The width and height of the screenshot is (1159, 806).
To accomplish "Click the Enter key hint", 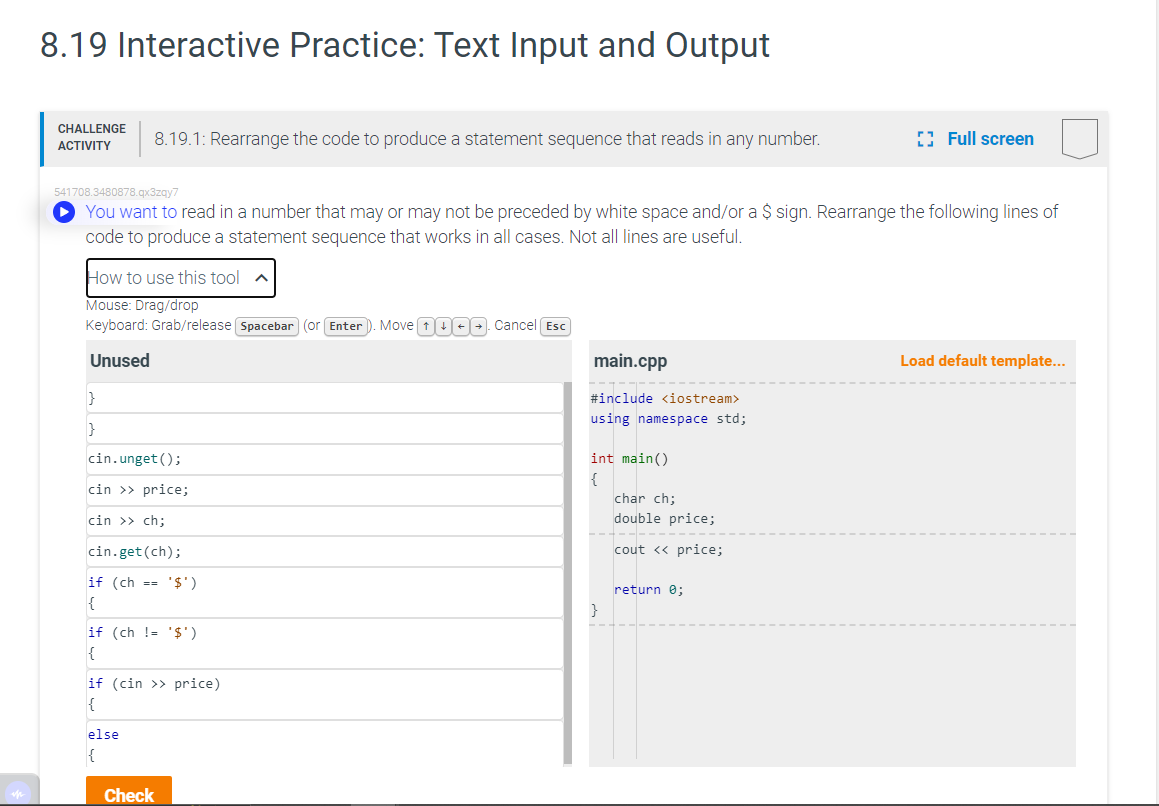I will [x=346, y=327].
